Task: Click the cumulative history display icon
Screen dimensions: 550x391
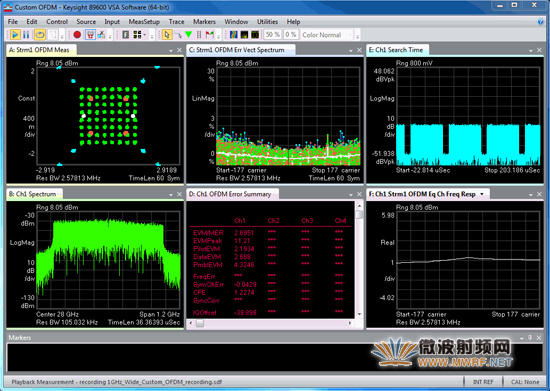Action: click(x=244, y=35)
